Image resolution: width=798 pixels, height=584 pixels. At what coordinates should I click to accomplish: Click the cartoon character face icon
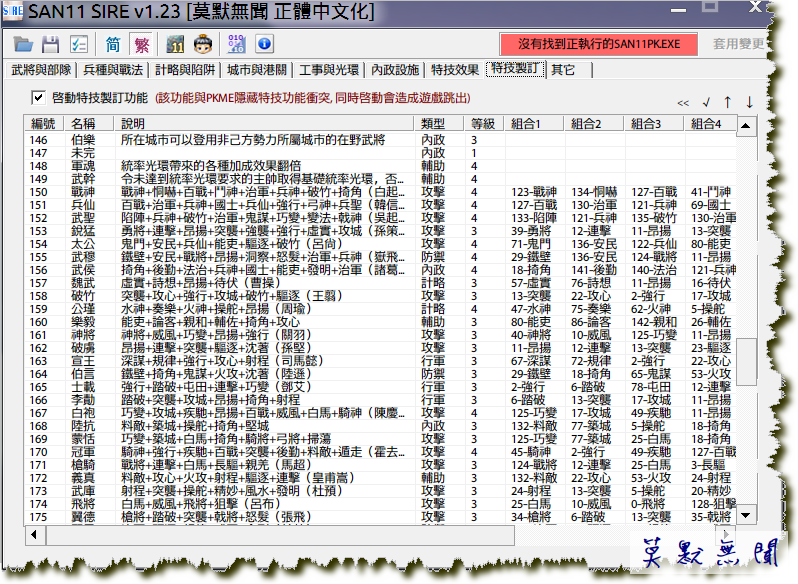(x=203, y=44)
